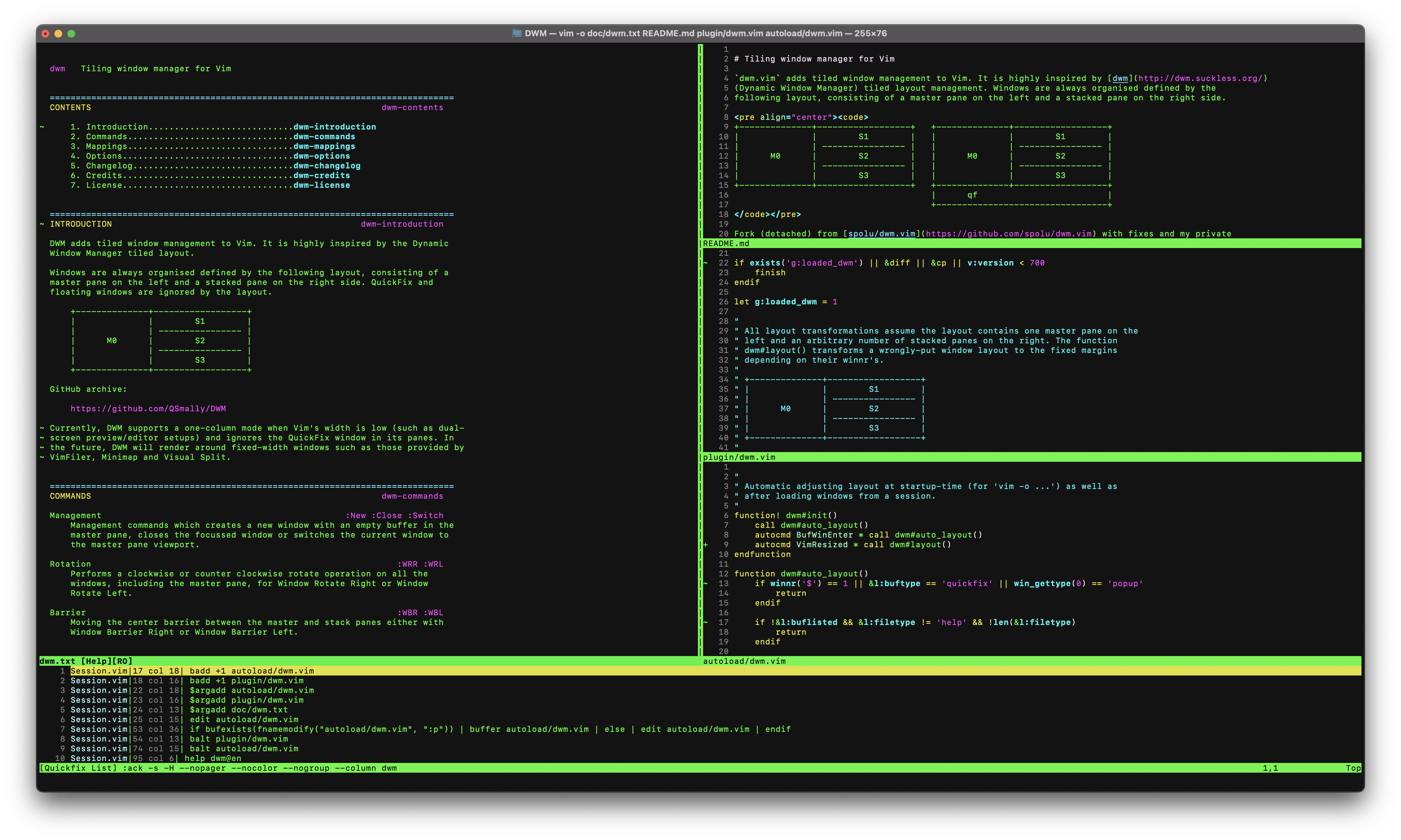Screen dimensions: 1401x840
Task: Click the tilde change marker at line 17
Action: pos(706,622)
